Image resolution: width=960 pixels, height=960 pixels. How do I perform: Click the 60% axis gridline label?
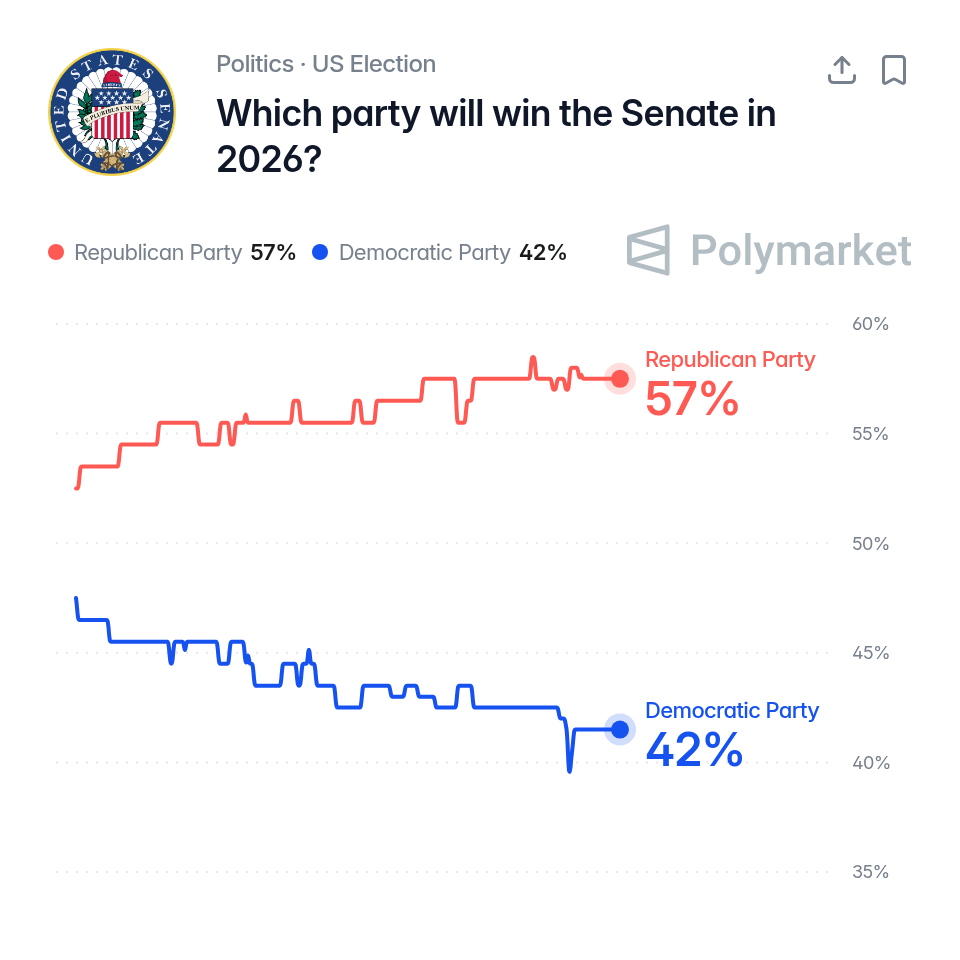tap(871, 324)
